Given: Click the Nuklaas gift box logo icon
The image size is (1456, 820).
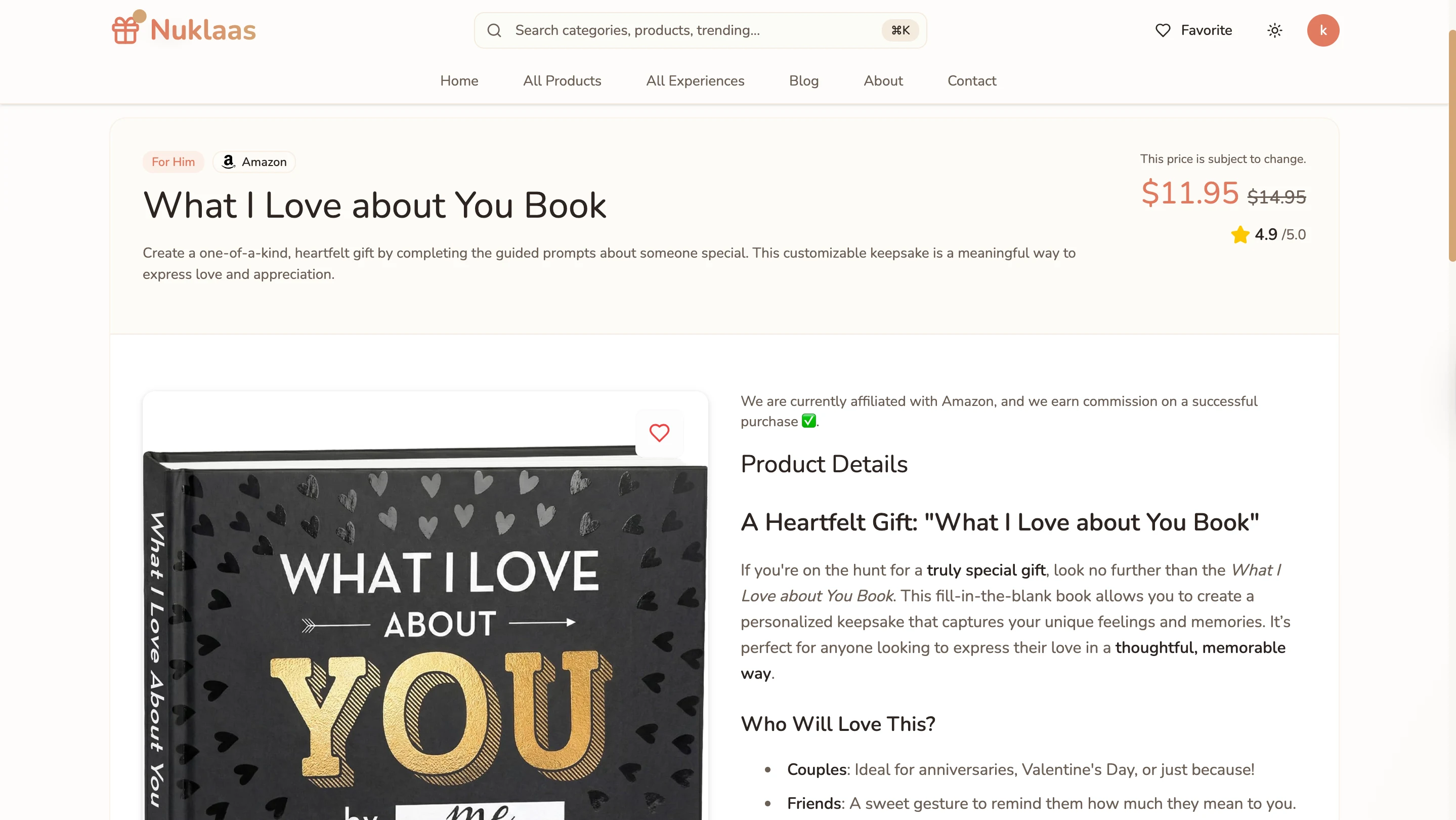Looking at the screenshot, I should point(125,29).
